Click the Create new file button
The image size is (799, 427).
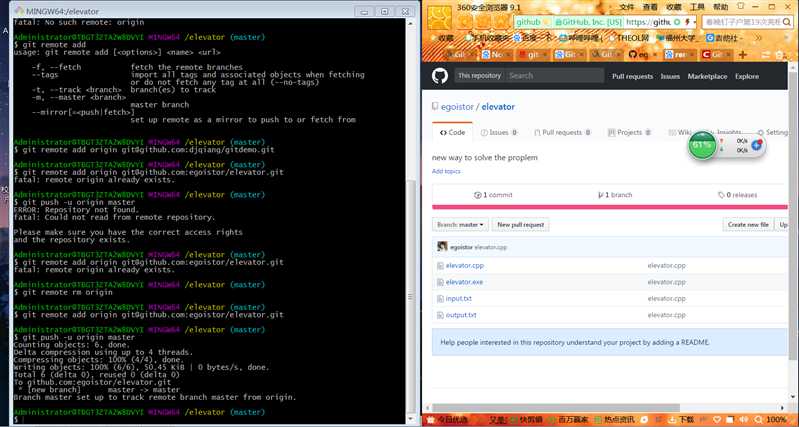748,225
